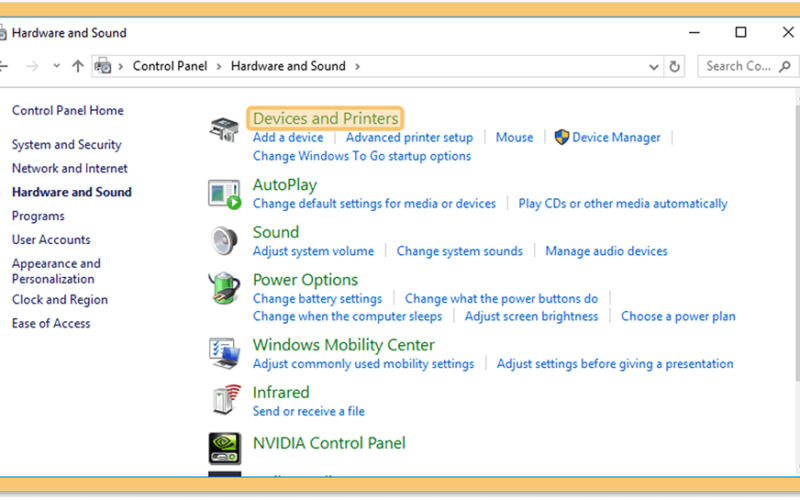The image size is (800, 500).
Task: Select Control Panel in the breadcrumb
Action: click(170, 66)
